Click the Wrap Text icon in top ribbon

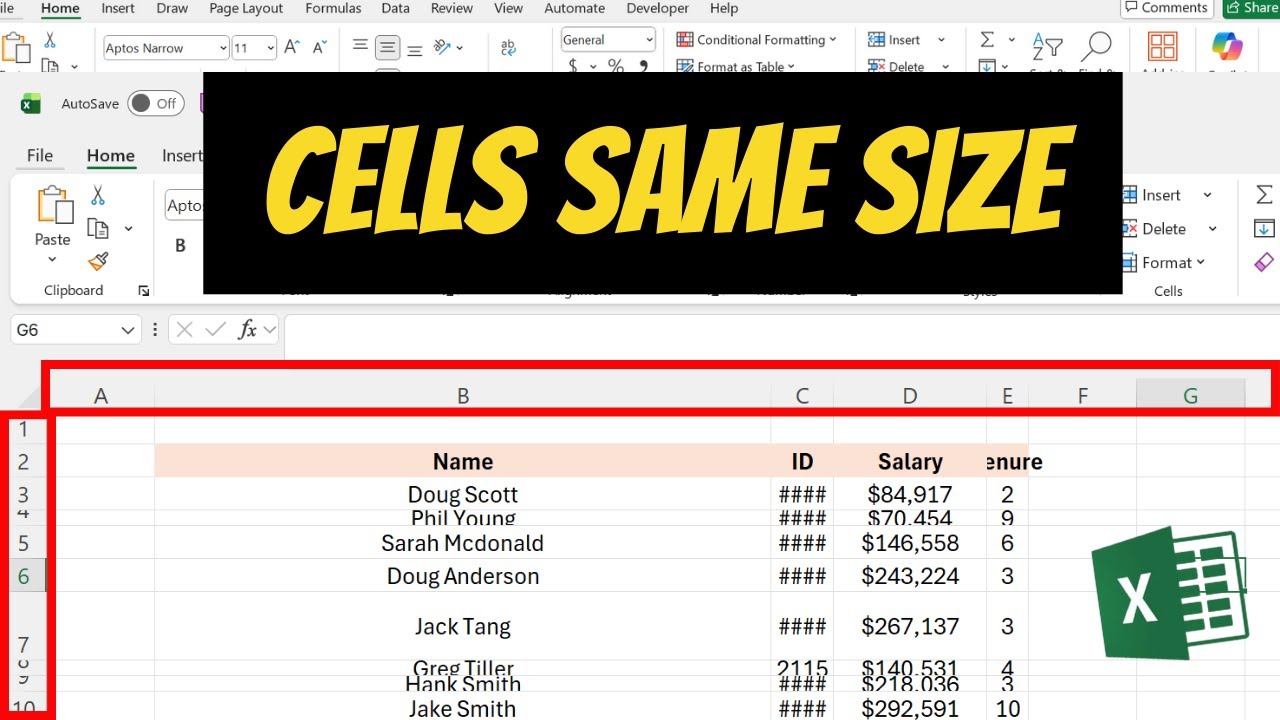[508, 47]
